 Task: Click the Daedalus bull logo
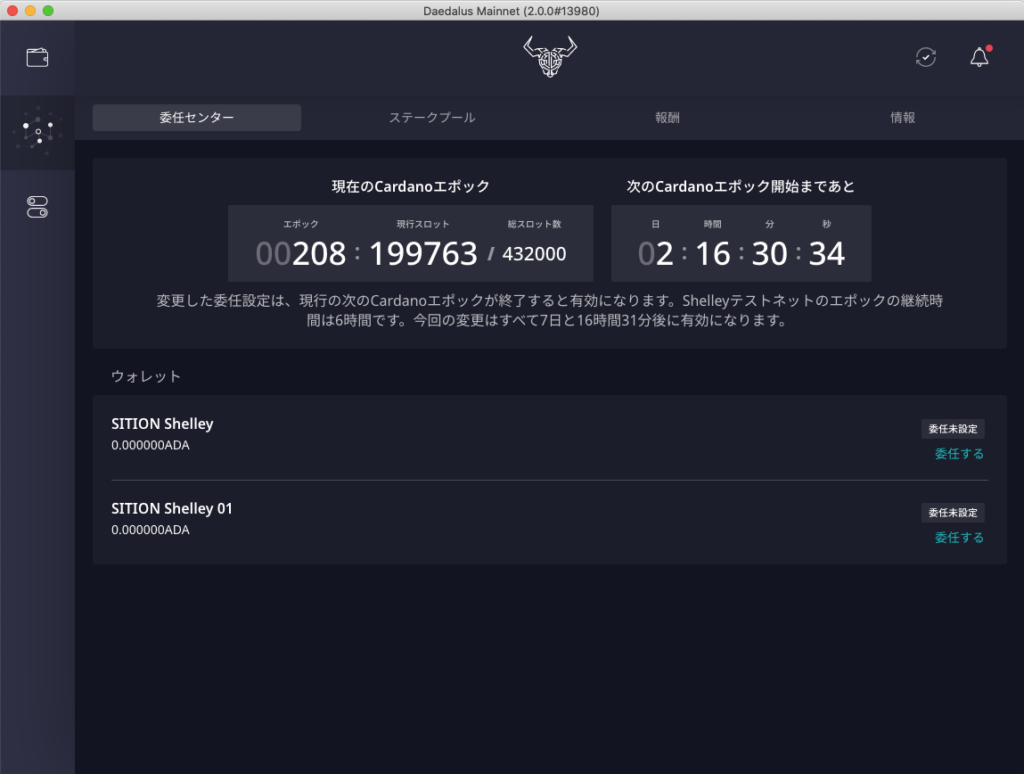click(550, 57)
